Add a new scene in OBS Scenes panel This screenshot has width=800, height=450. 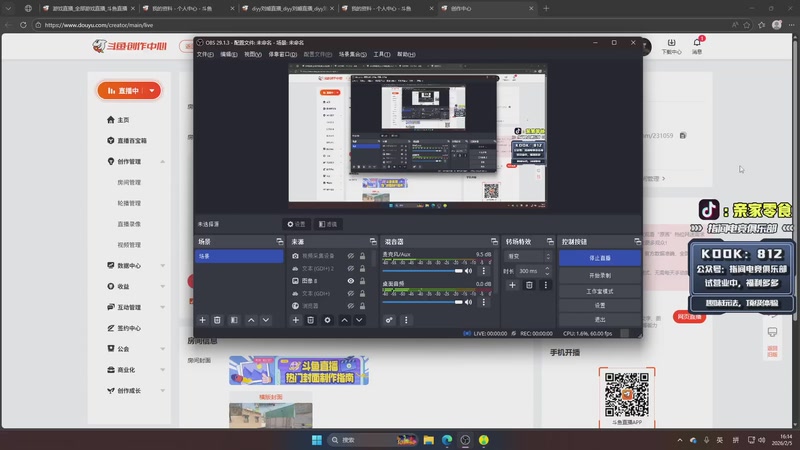203,320
